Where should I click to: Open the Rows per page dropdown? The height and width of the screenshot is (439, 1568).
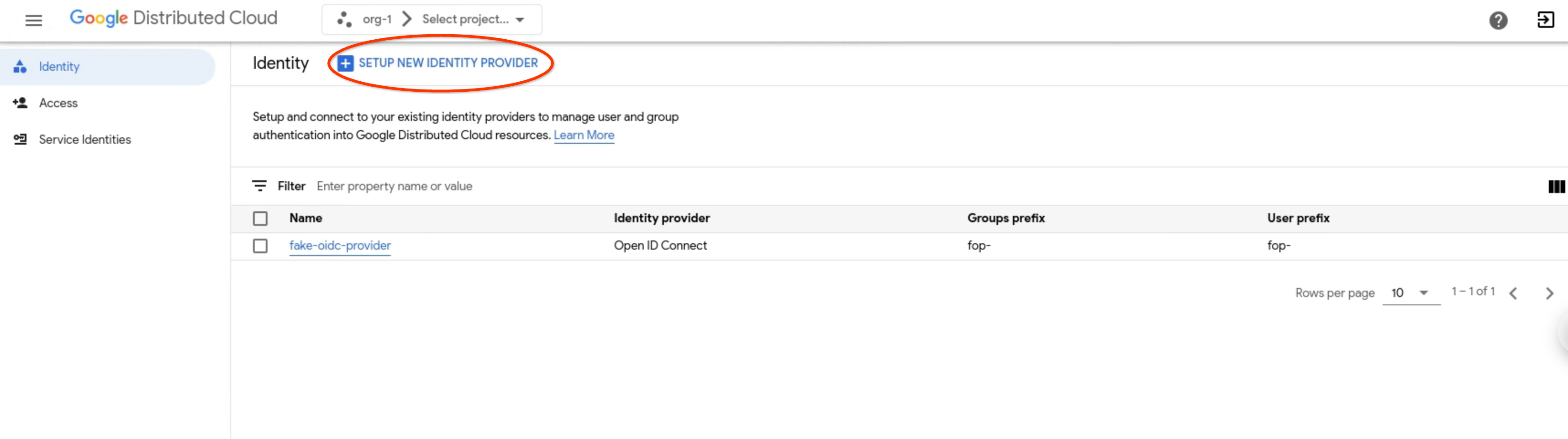[x=1410, y=293]
